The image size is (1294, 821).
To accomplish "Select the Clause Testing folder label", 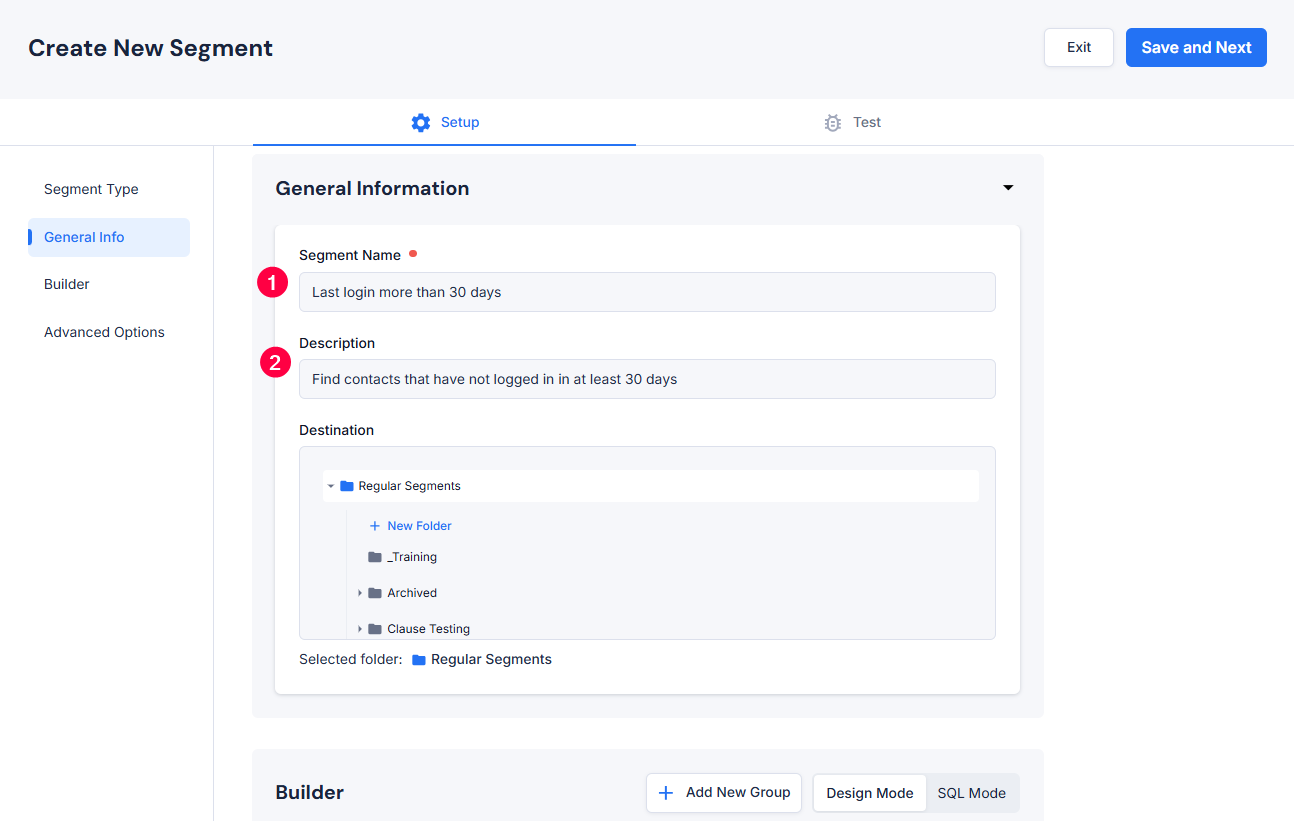I will (x=429, y=629).
